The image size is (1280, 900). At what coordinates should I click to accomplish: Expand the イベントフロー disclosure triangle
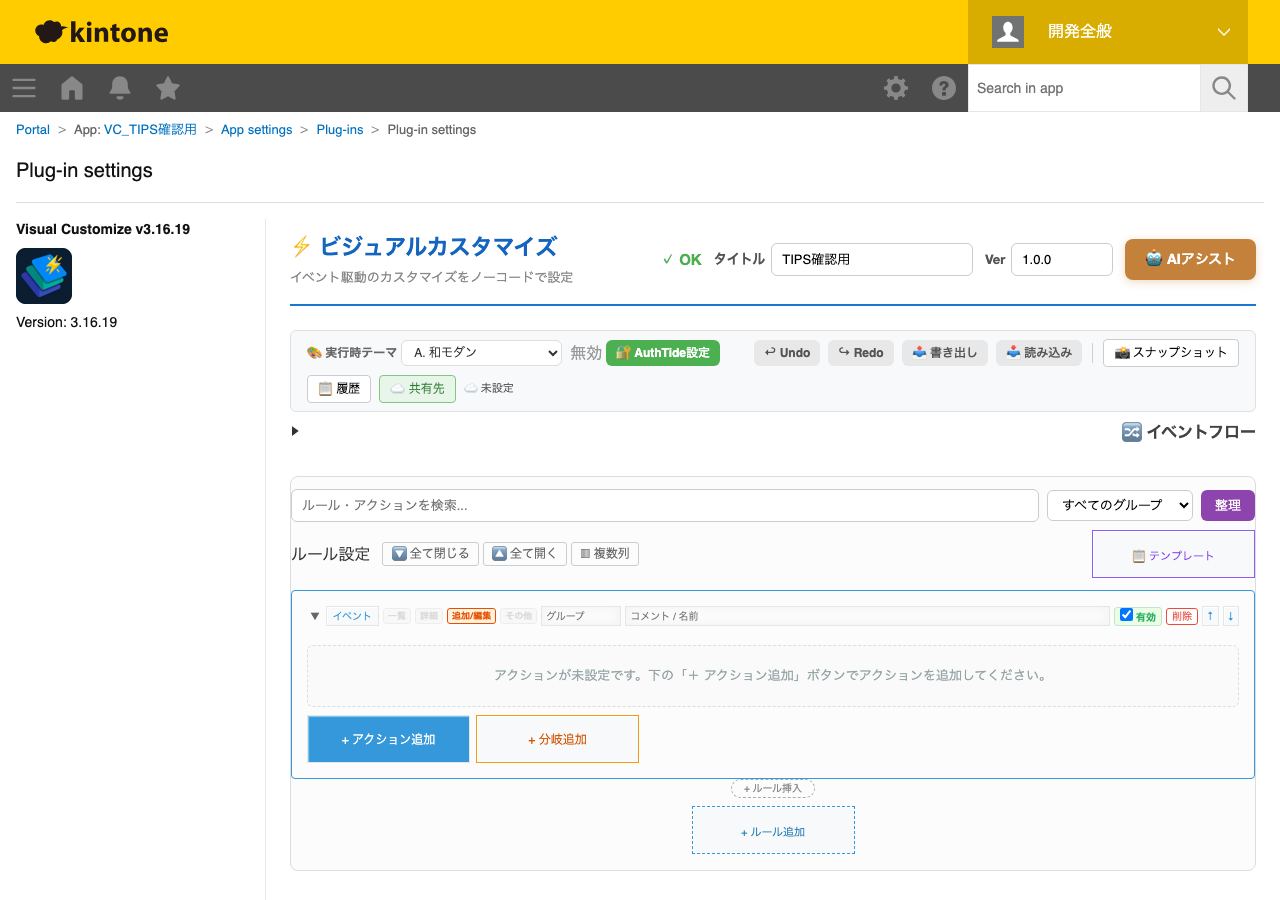click(x=295, y=431)
